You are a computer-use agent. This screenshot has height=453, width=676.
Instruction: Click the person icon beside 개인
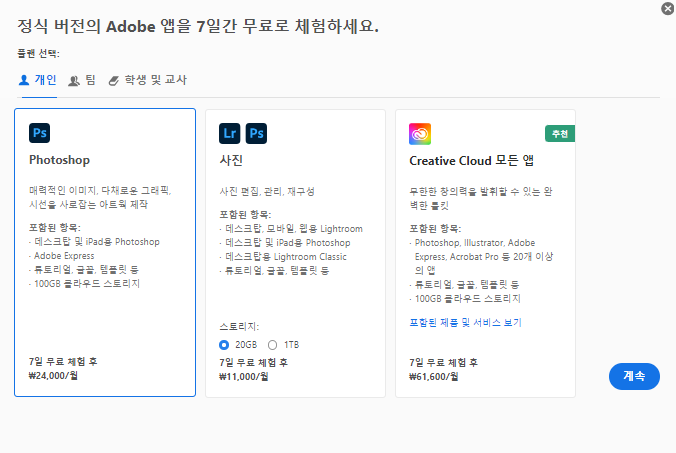24,80
